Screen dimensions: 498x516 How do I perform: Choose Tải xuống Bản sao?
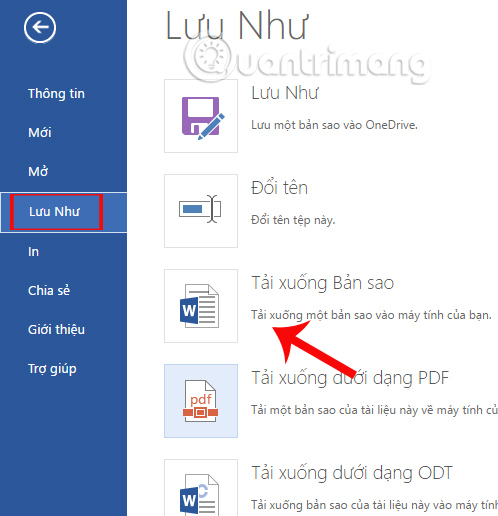point(323,283)
